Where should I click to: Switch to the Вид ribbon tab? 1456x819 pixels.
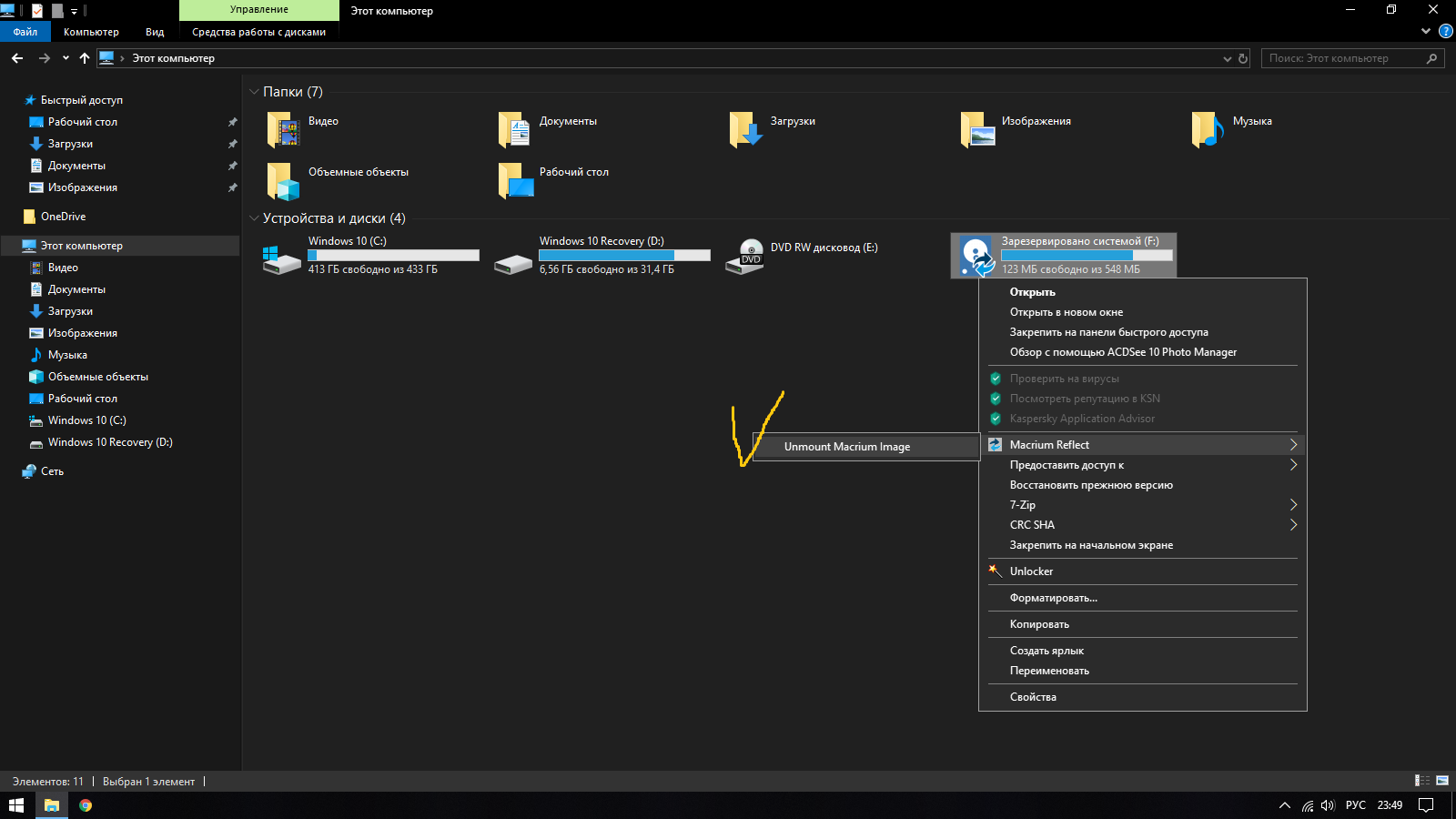(x=155, y=32)
